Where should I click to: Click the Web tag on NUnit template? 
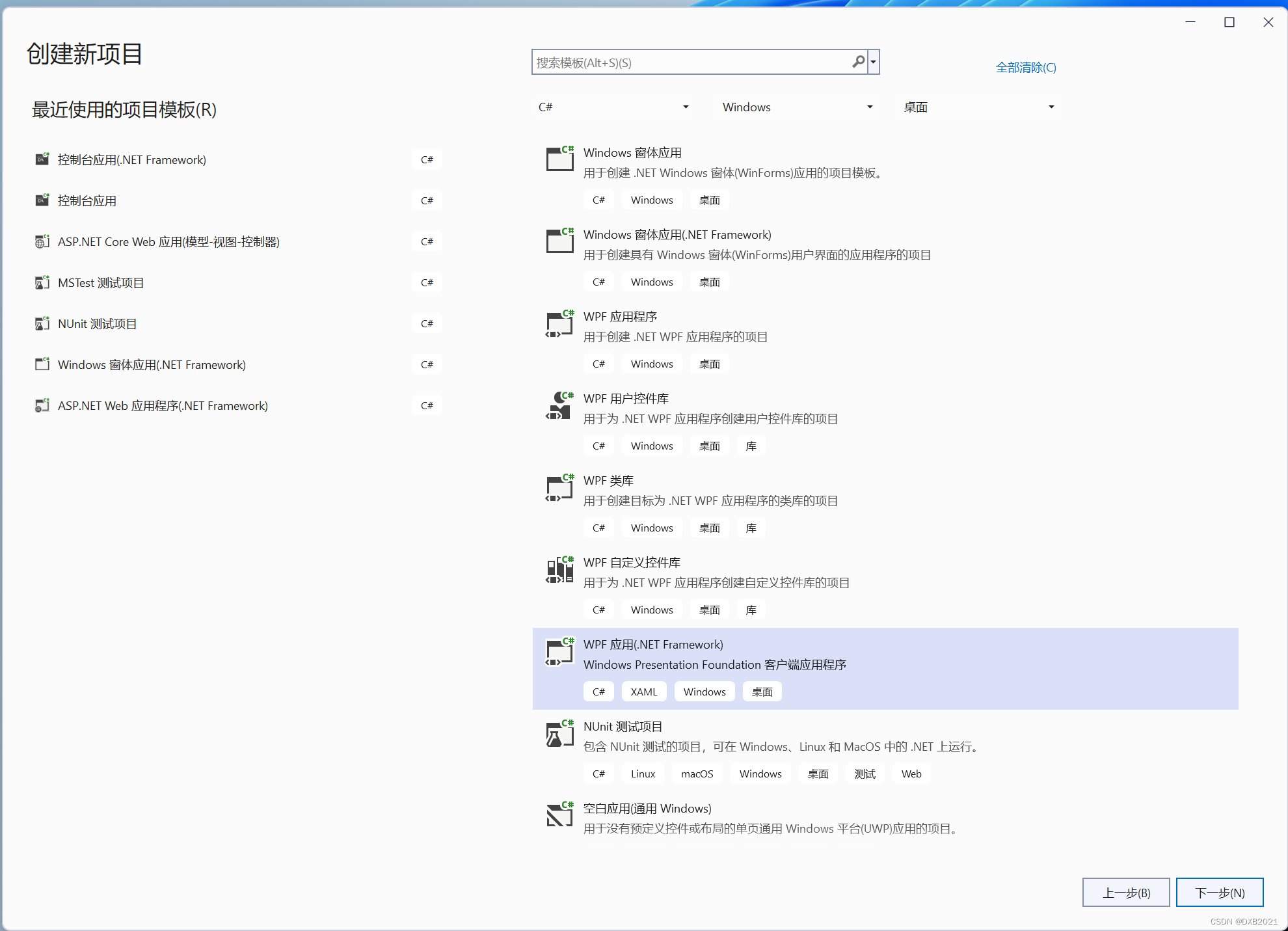point(911,774)
